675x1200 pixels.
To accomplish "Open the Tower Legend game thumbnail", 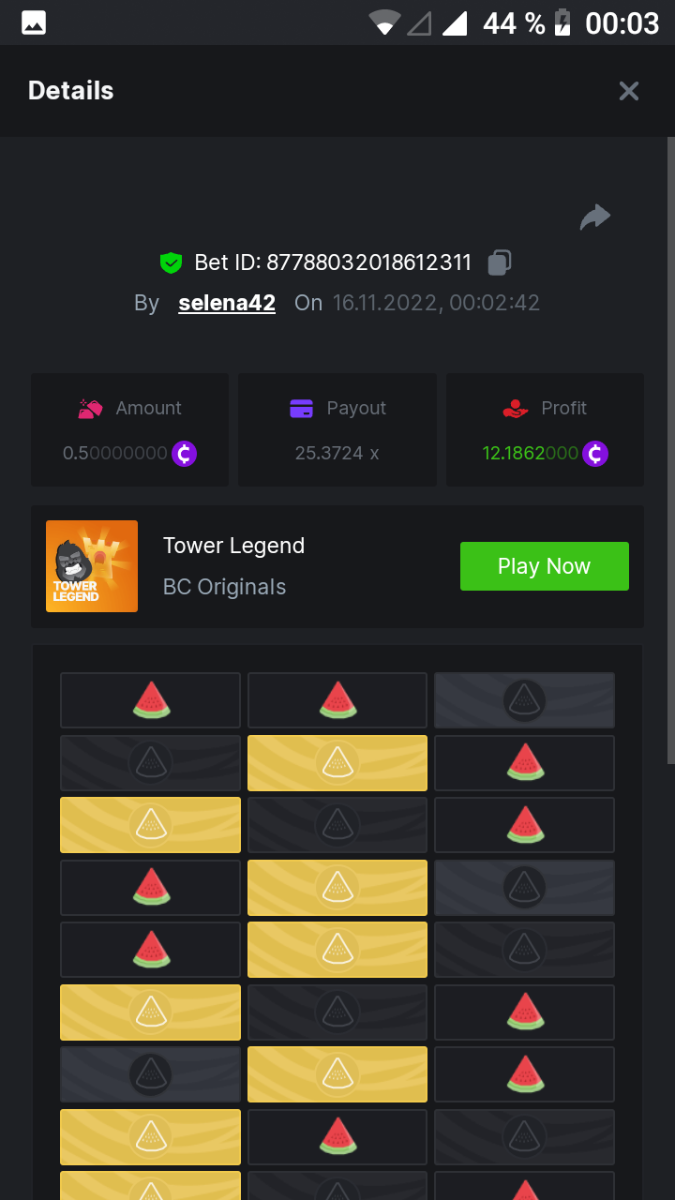I will click(x=92, y=566).
